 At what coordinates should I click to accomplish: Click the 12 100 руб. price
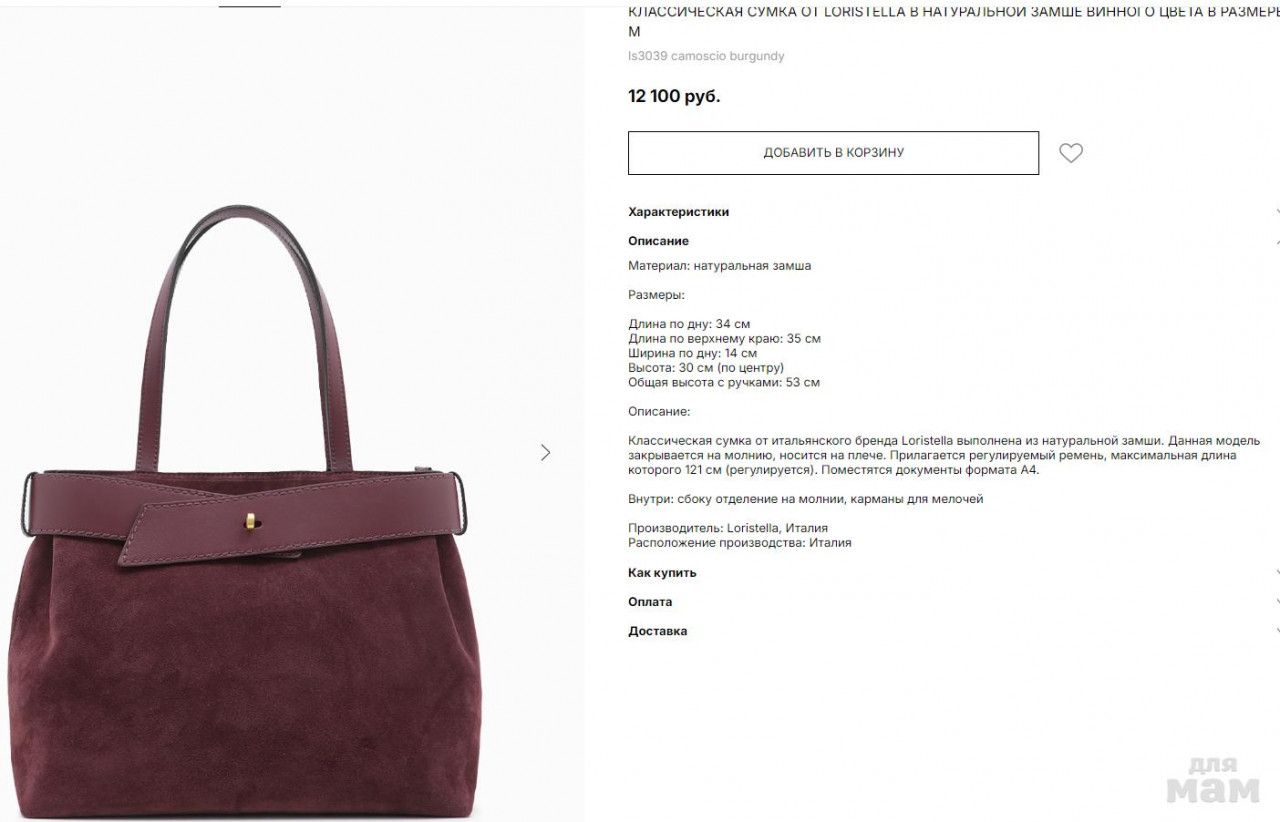click(674, 96)
